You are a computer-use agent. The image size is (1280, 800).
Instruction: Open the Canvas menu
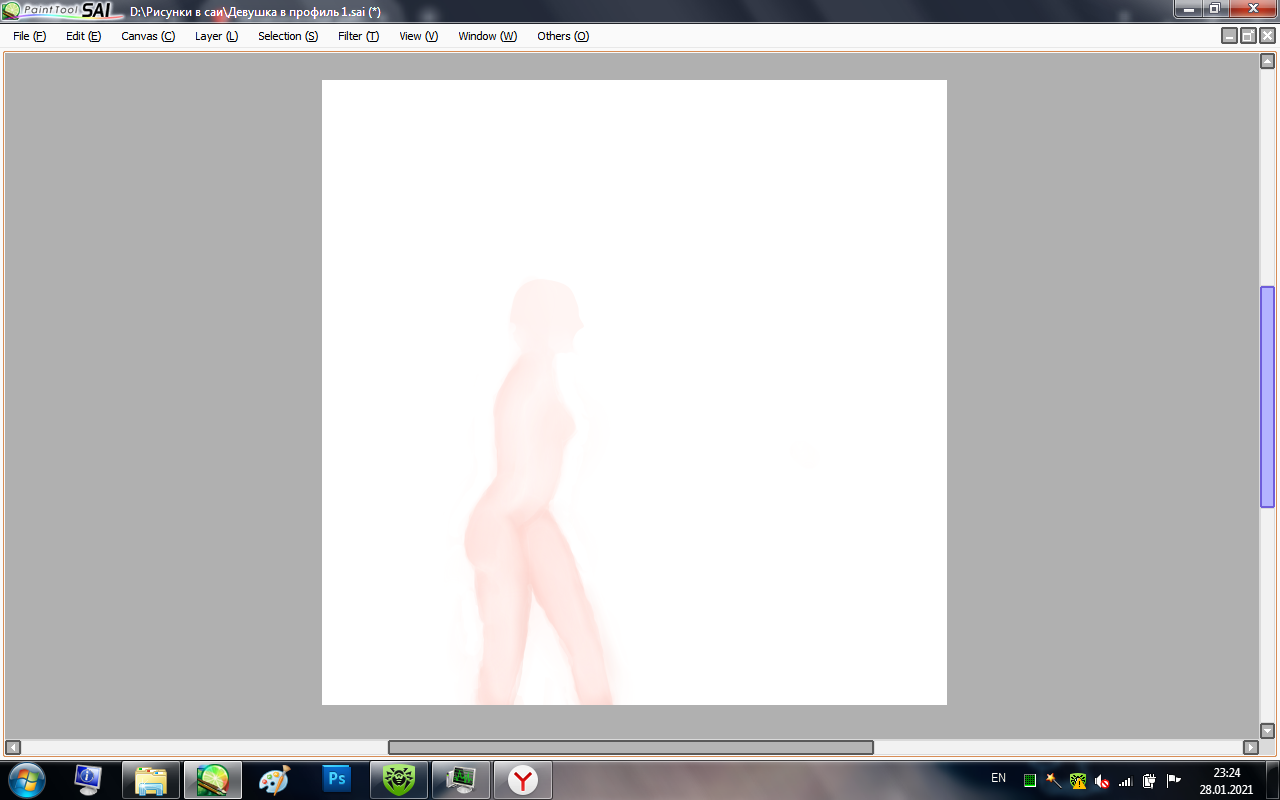click(x=147, y=36)
